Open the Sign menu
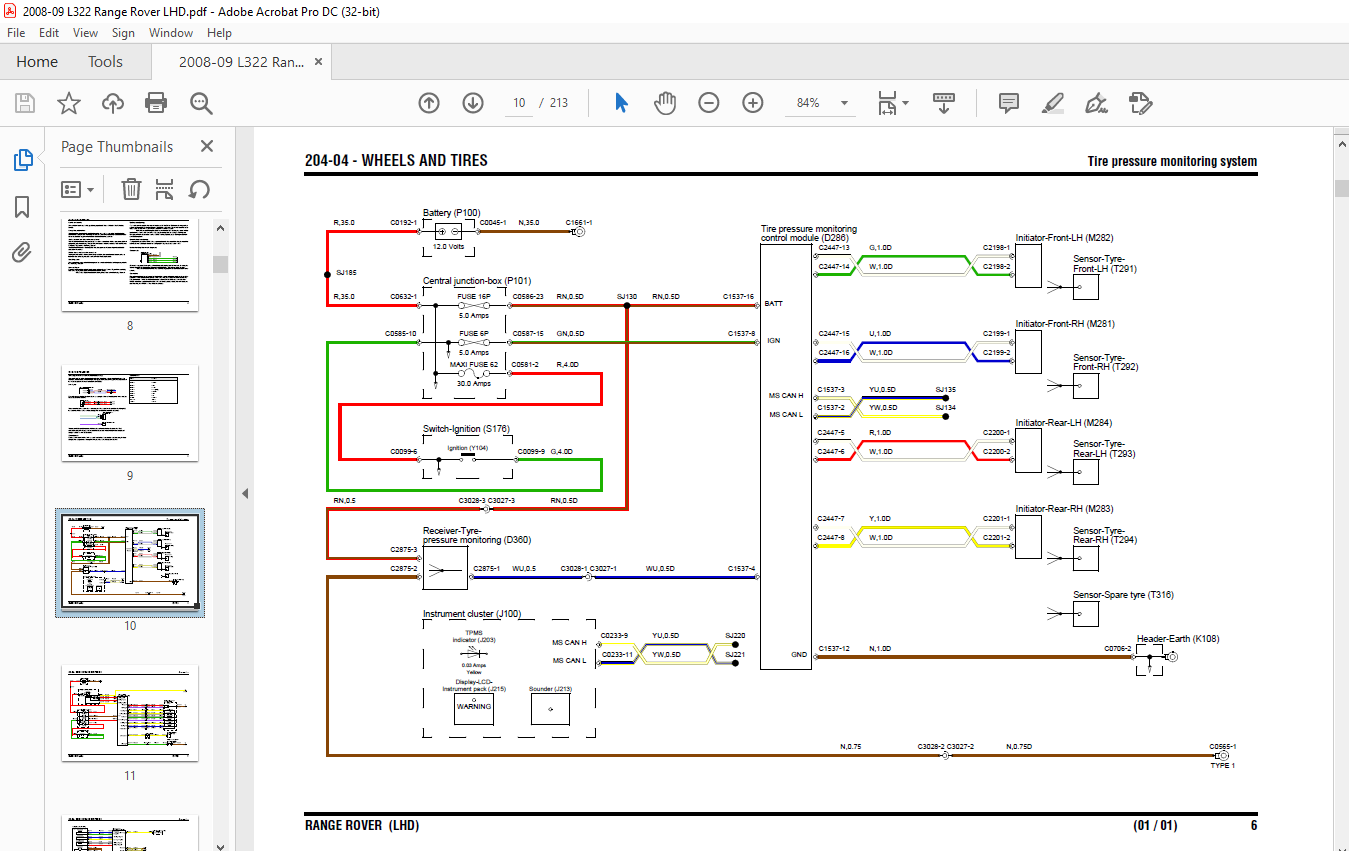The height and width of the screenshot is (851, 1349). pyautogui.click(x=123, y=33)
